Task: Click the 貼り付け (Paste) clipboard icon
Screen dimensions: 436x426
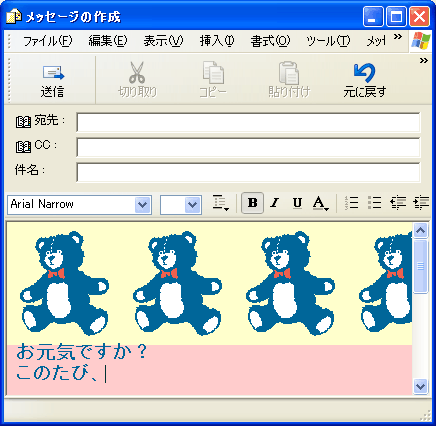Action: [x=289, y=73]
